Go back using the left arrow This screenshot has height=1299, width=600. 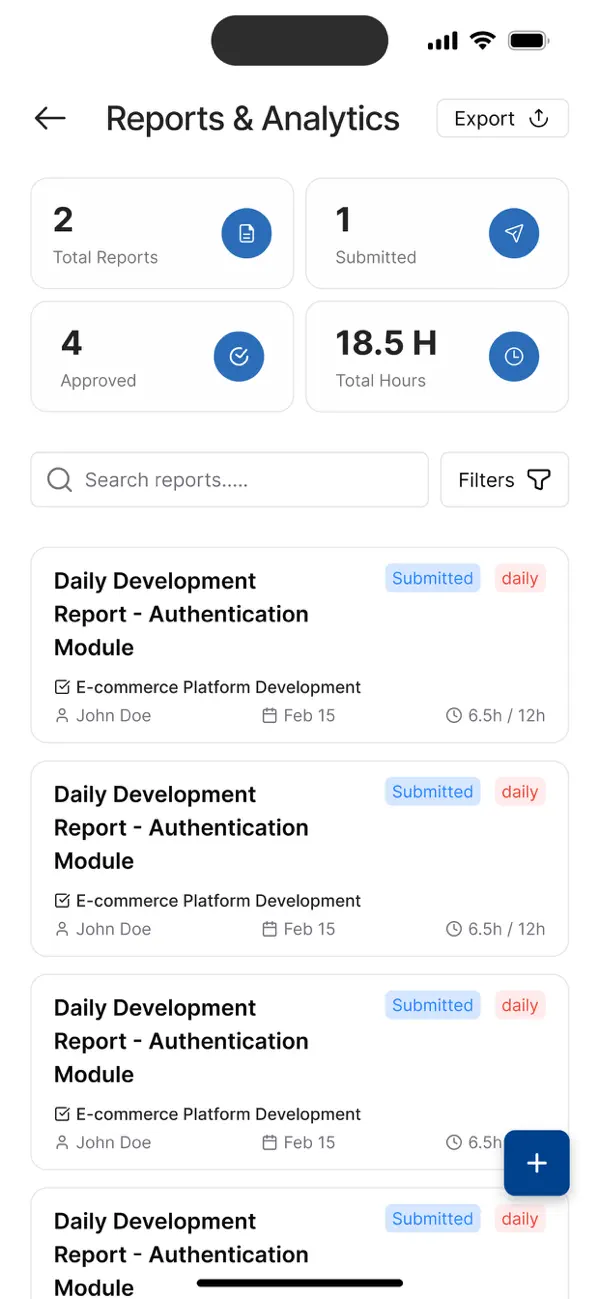(50, 118)
